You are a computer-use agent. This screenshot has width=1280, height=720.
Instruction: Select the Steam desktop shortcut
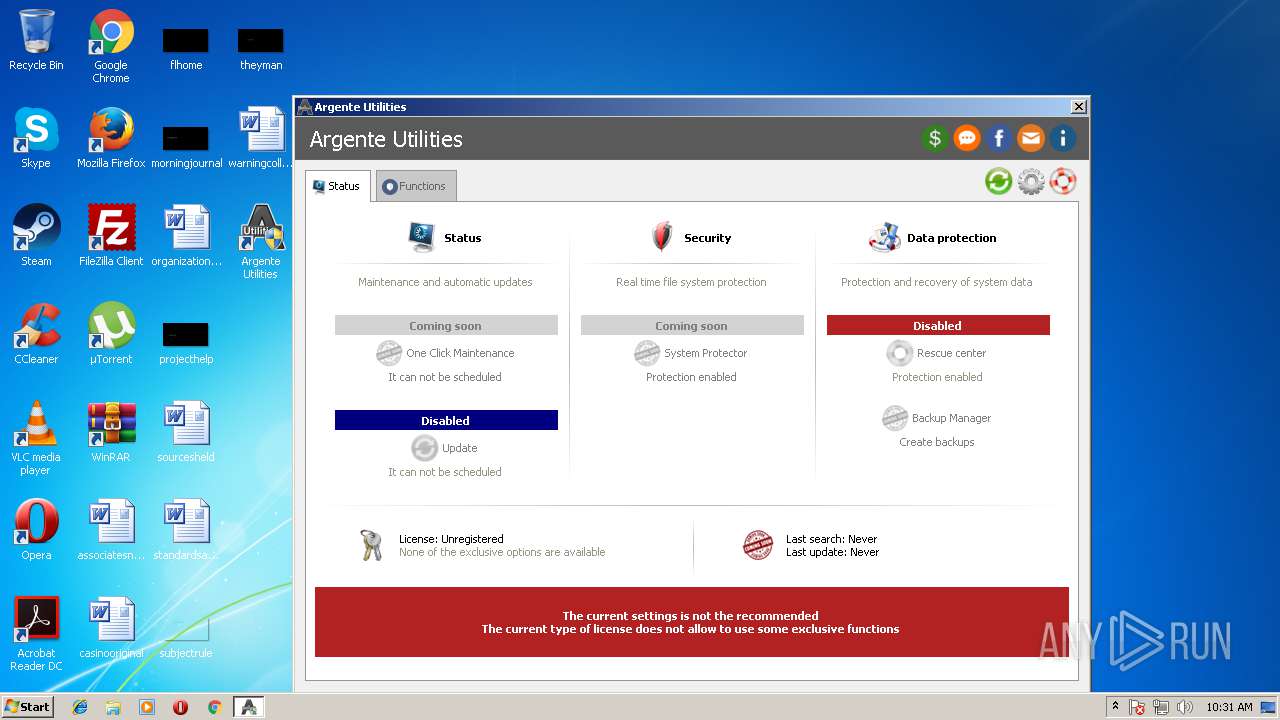[36, 236]
